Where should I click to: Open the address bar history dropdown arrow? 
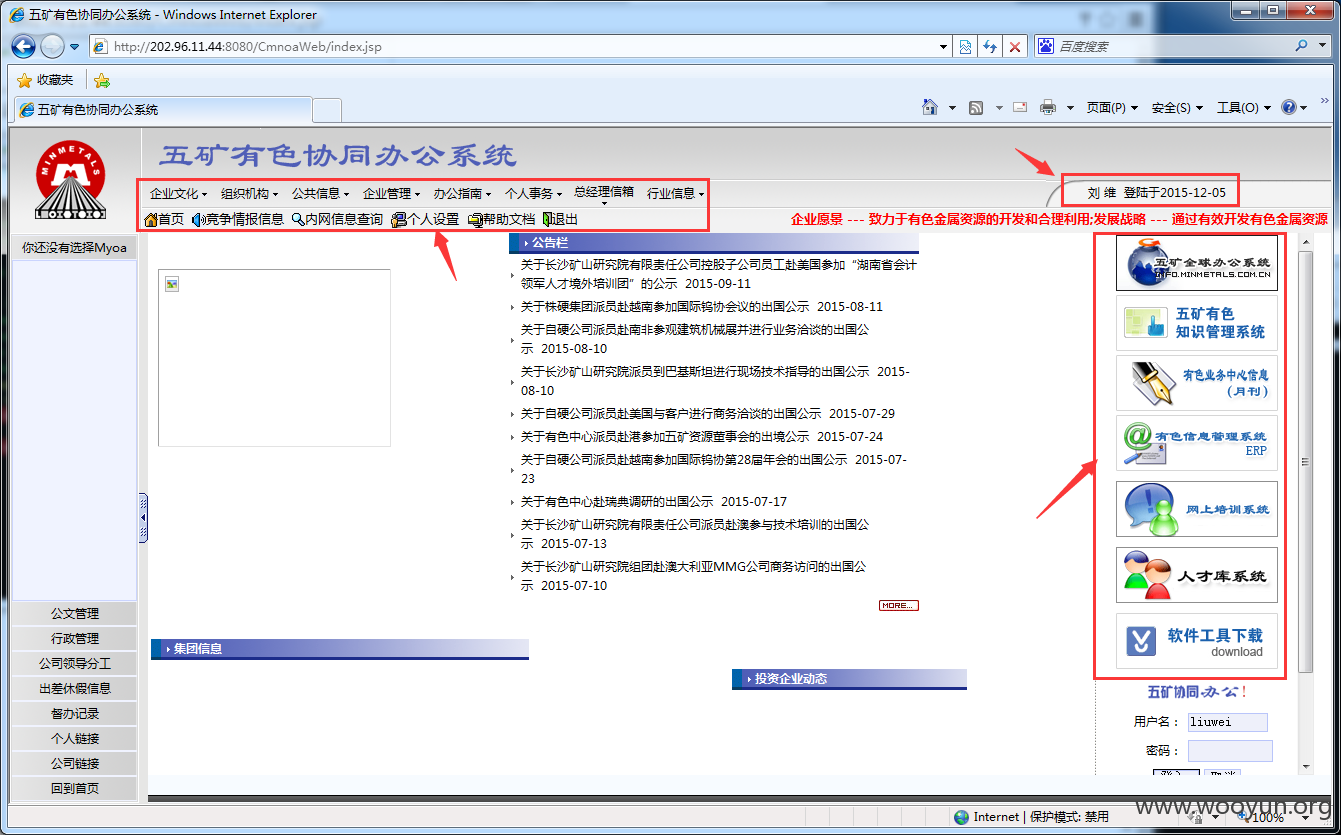coord(944,46)
